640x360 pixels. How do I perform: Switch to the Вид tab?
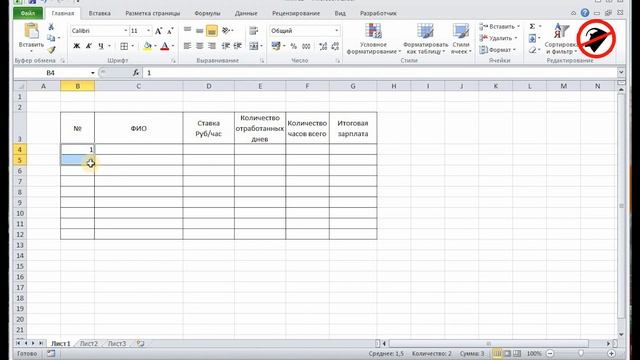340,13
